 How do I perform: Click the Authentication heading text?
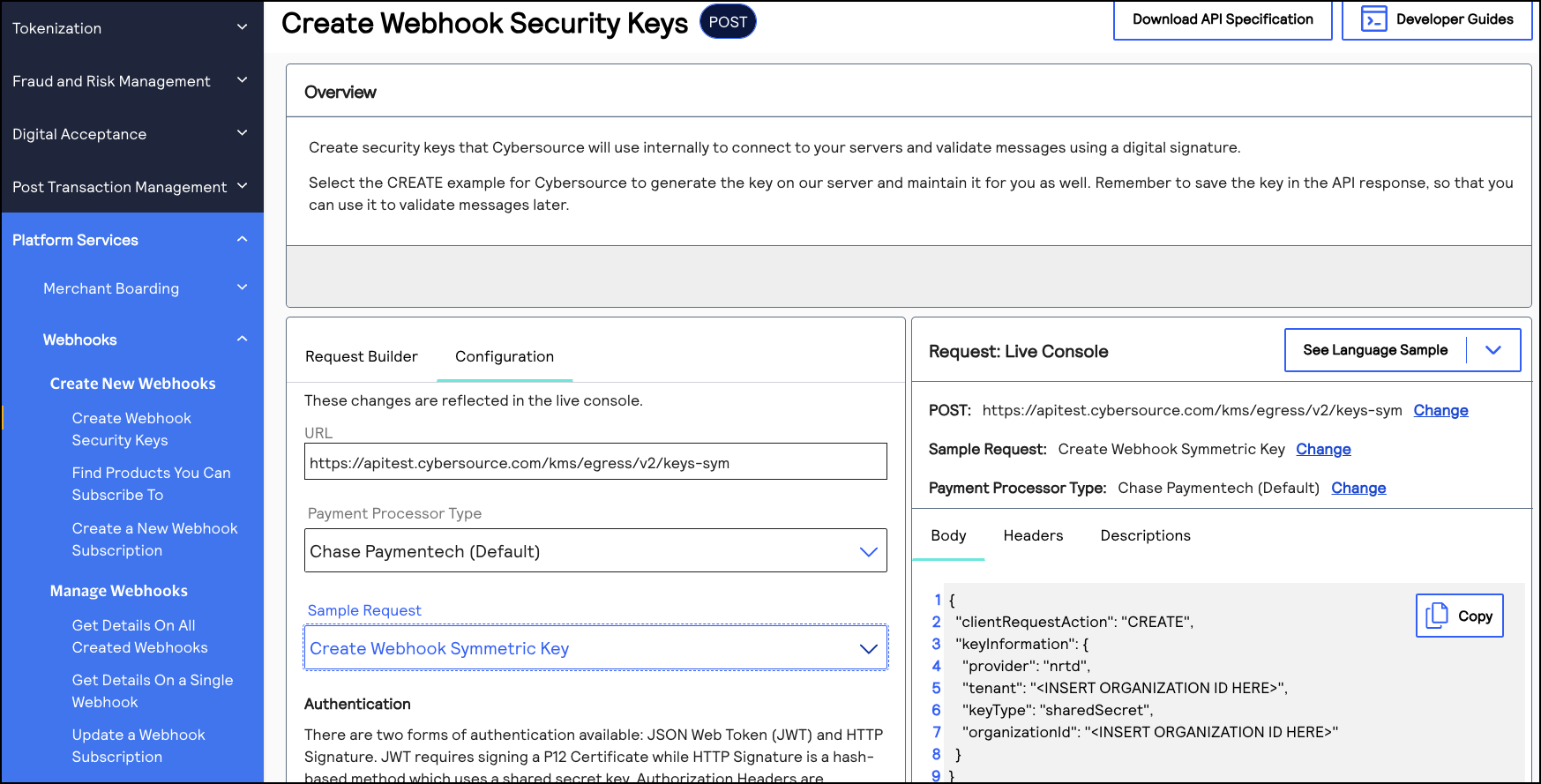point(357,704)
